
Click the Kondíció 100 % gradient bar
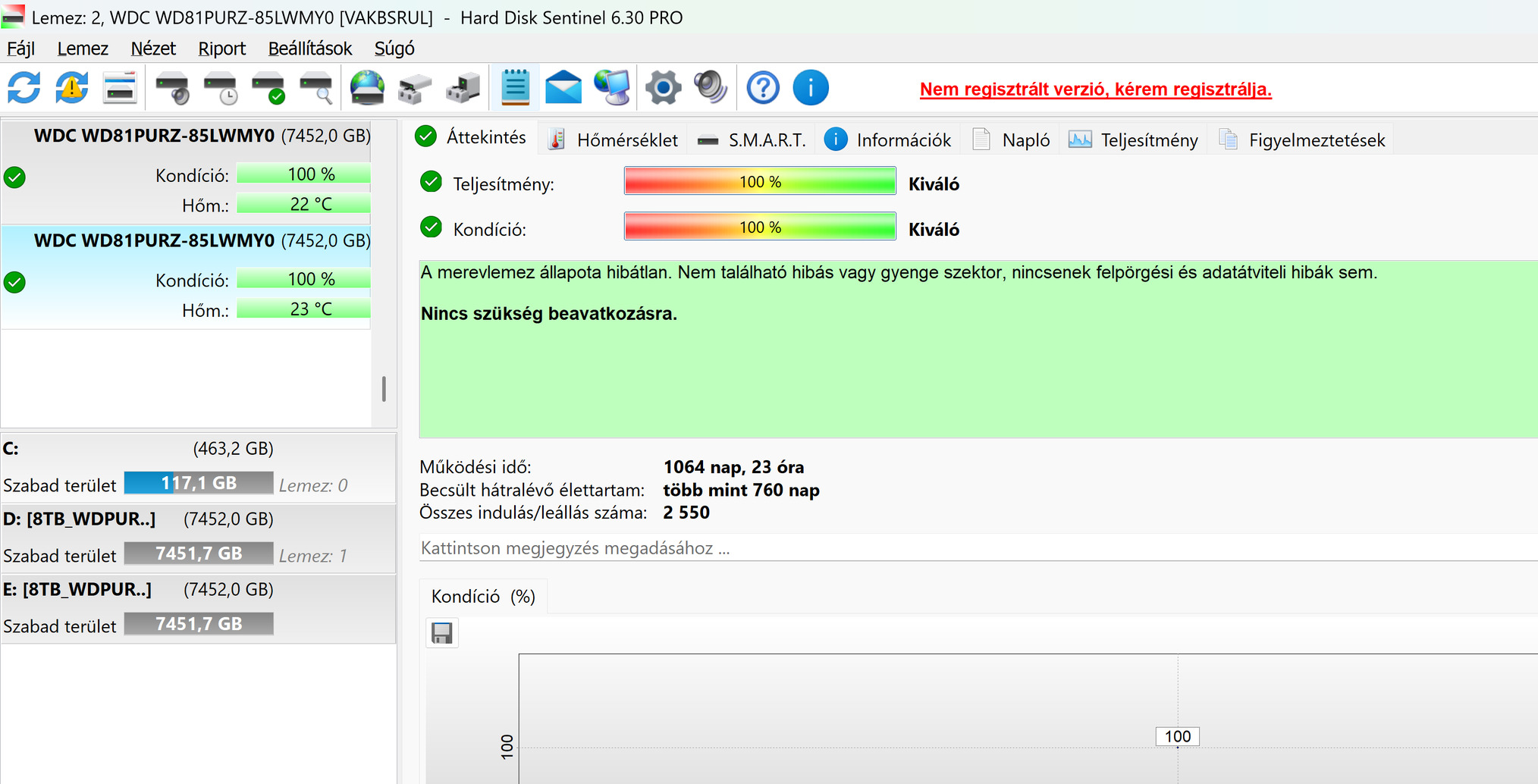[760, 227]
